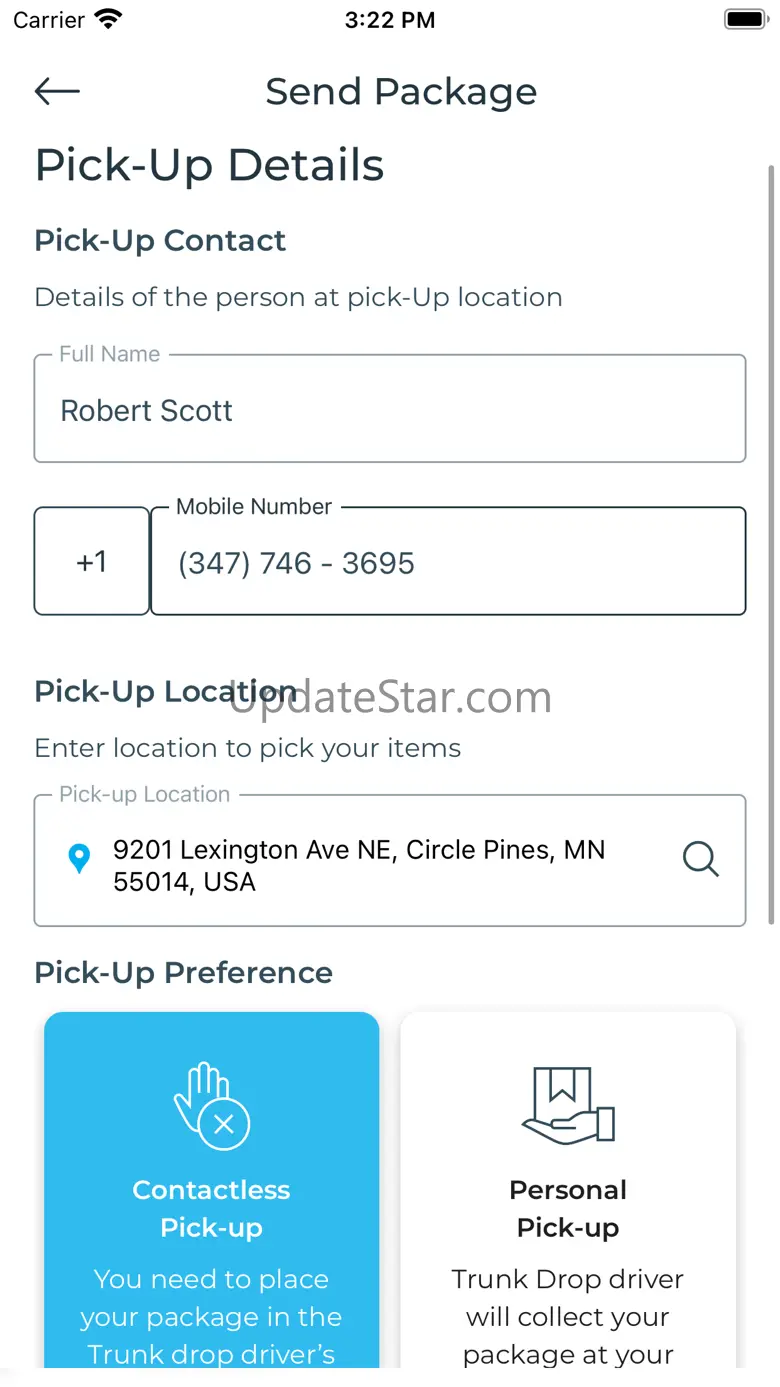
Task: Tap the back arrow icon
Action: (x=57, y=92)
